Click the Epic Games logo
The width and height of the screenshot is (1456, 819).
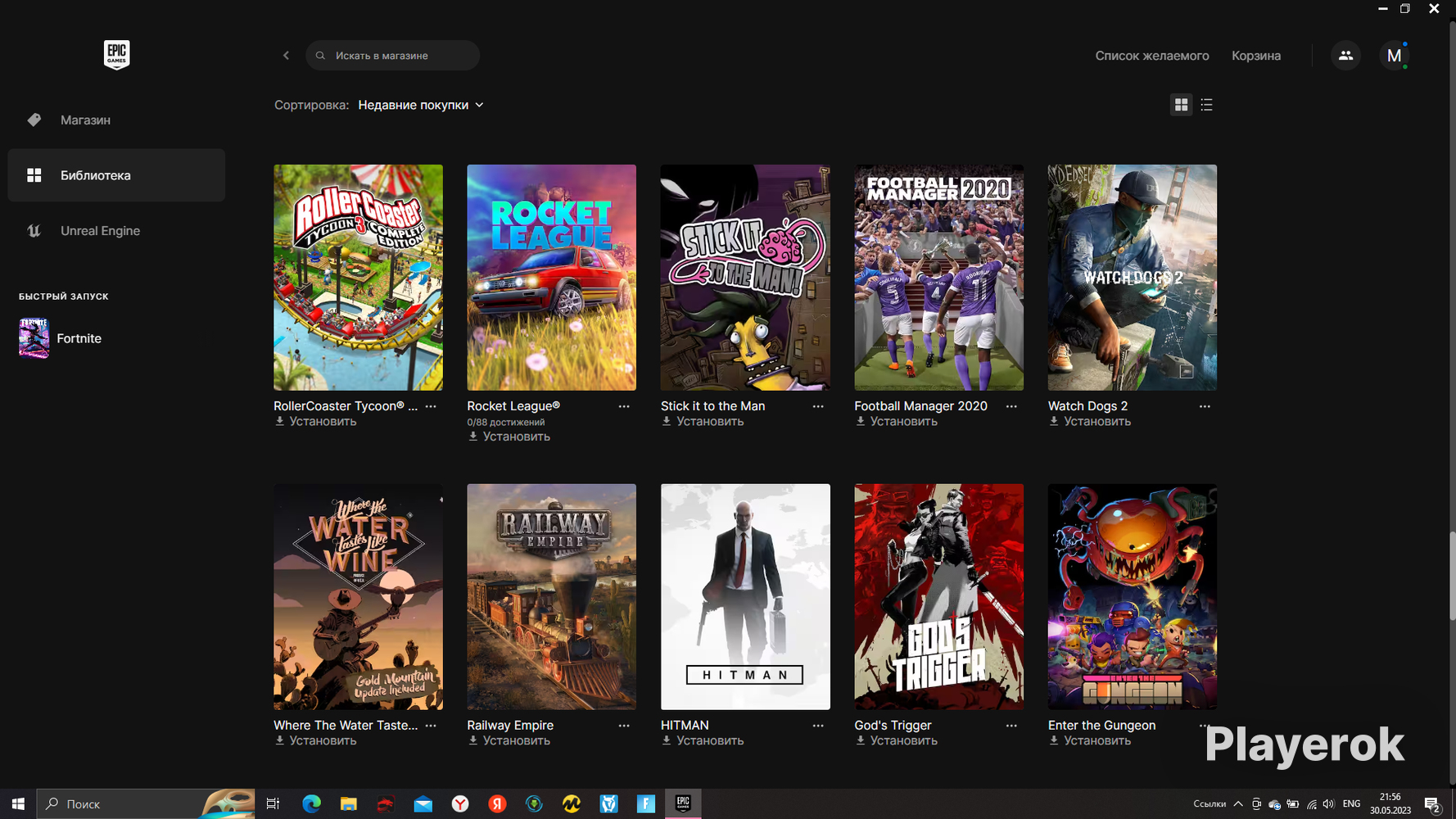point(116,55)
